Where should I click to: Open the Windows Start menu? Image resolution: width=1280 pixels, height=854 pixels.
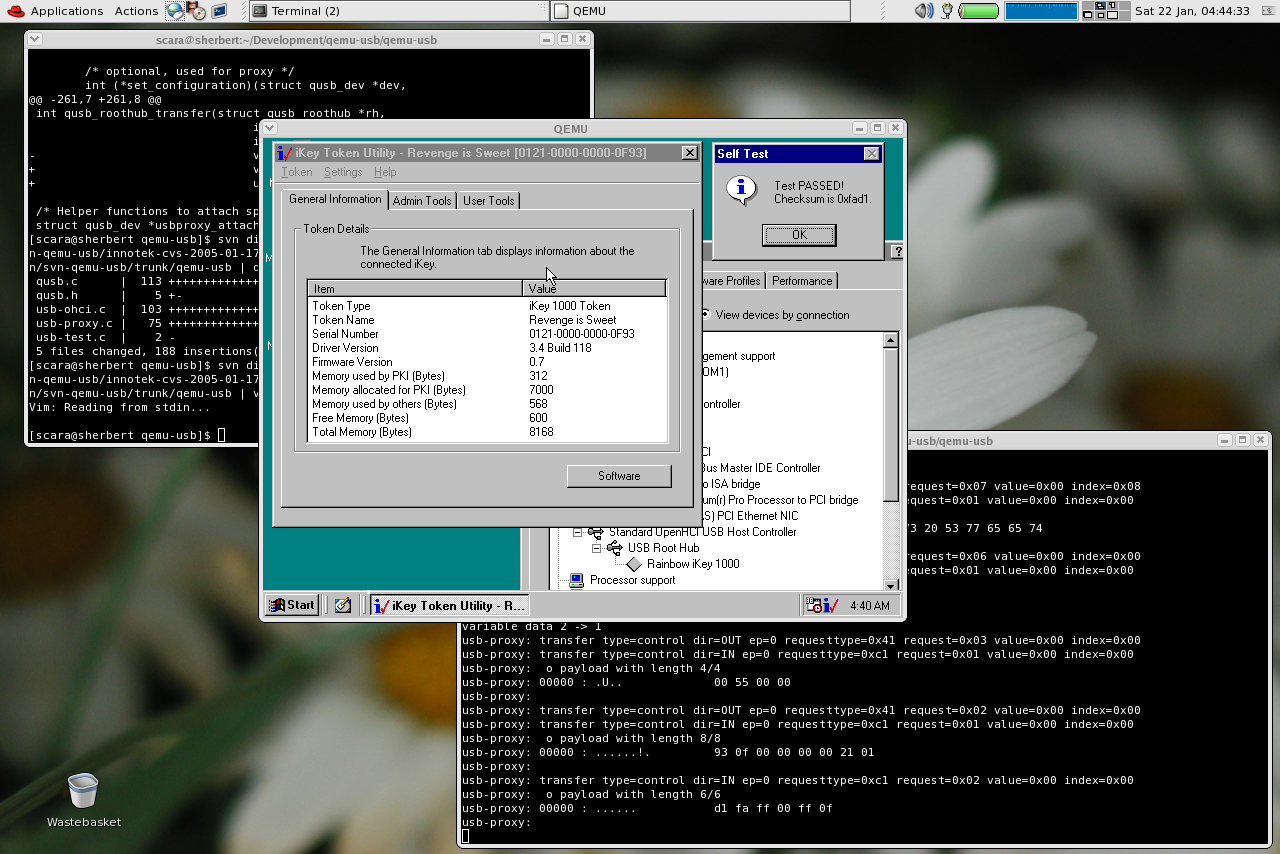click(292, 605)
